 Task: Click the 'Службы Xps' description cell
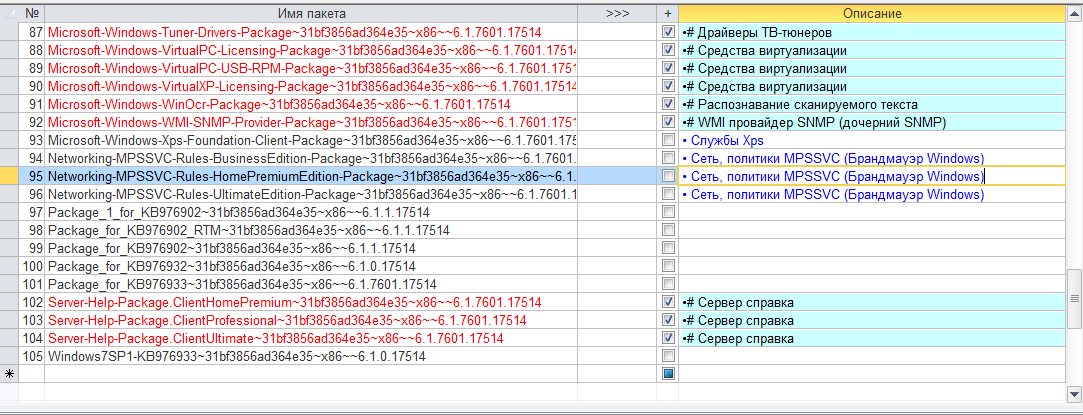(723, 141)
